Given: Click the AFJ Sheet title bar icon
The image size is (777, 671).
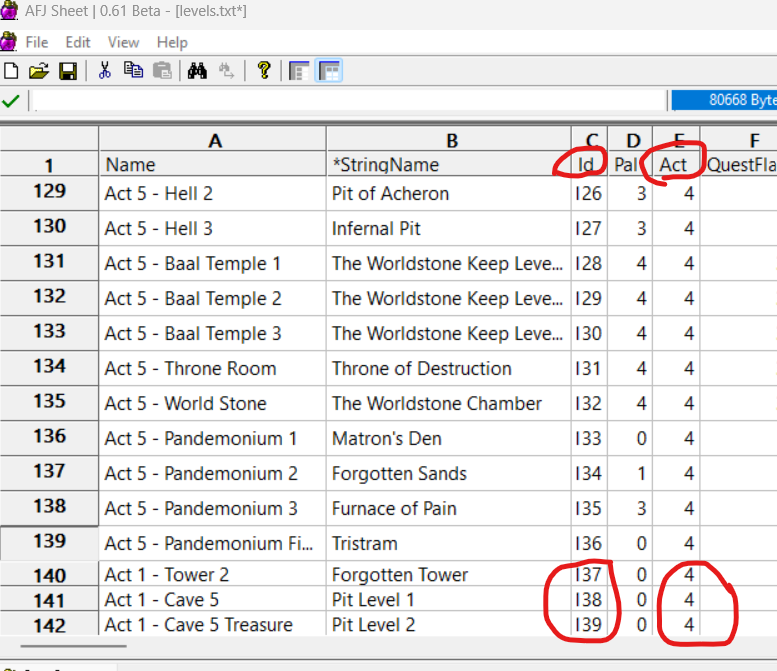Looking at the screenshot, I should [x=9, y=11].
